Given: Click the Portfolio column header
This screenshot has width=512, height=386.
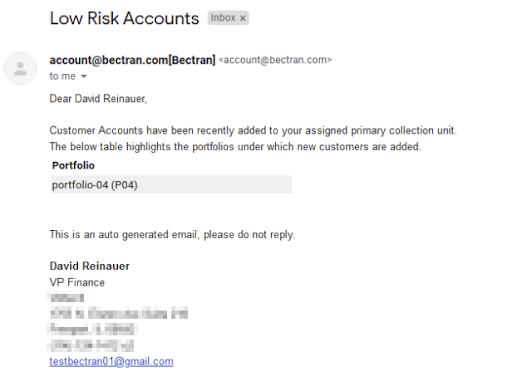Looking at the screenshot, I should pos(73,165).
